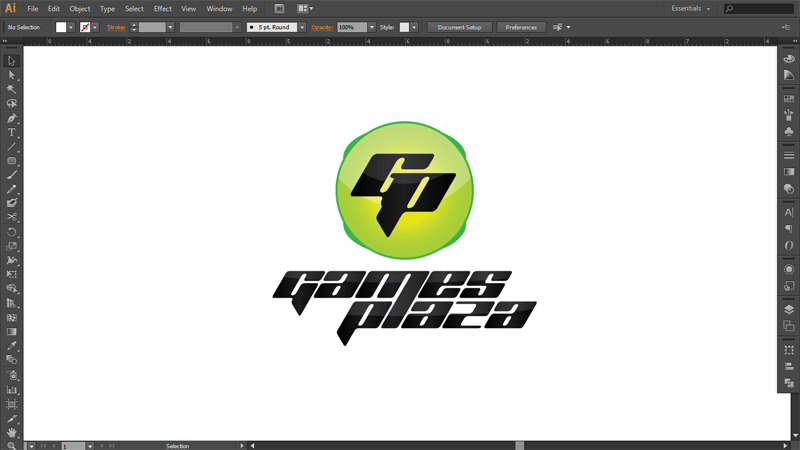Activate the Hand tool
800x450 pixels.
(x=12, y=433)
